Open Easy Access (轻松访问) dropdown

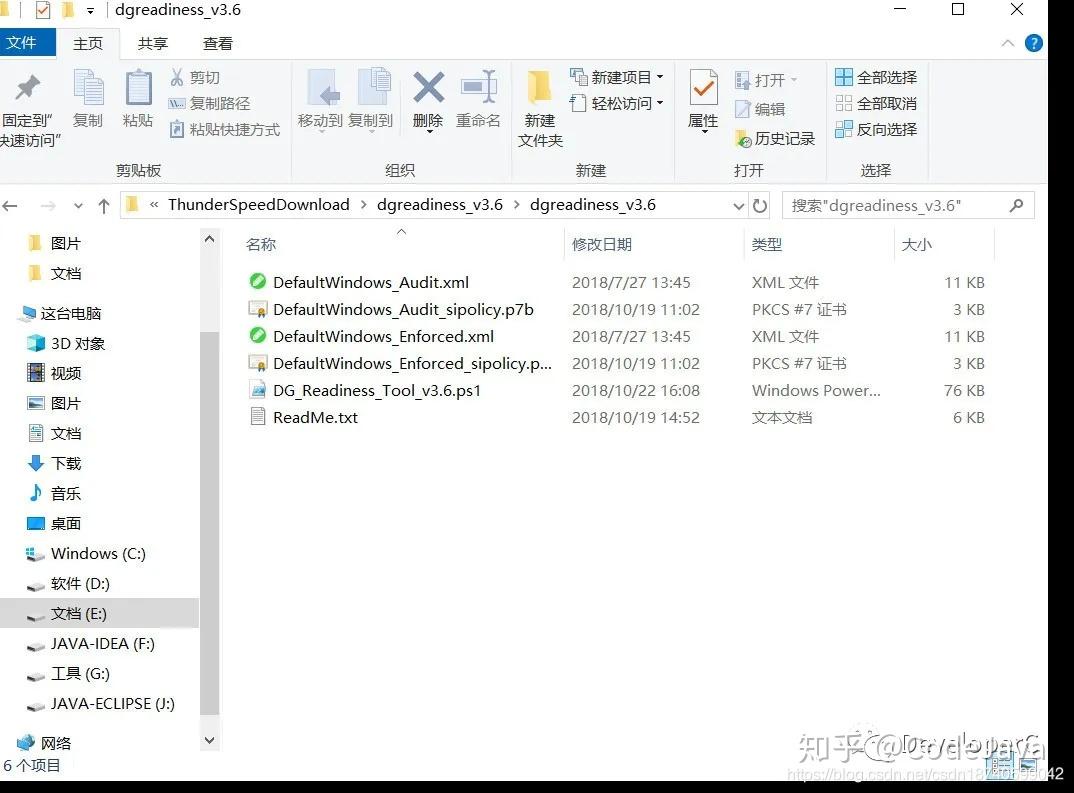(616, 103)
